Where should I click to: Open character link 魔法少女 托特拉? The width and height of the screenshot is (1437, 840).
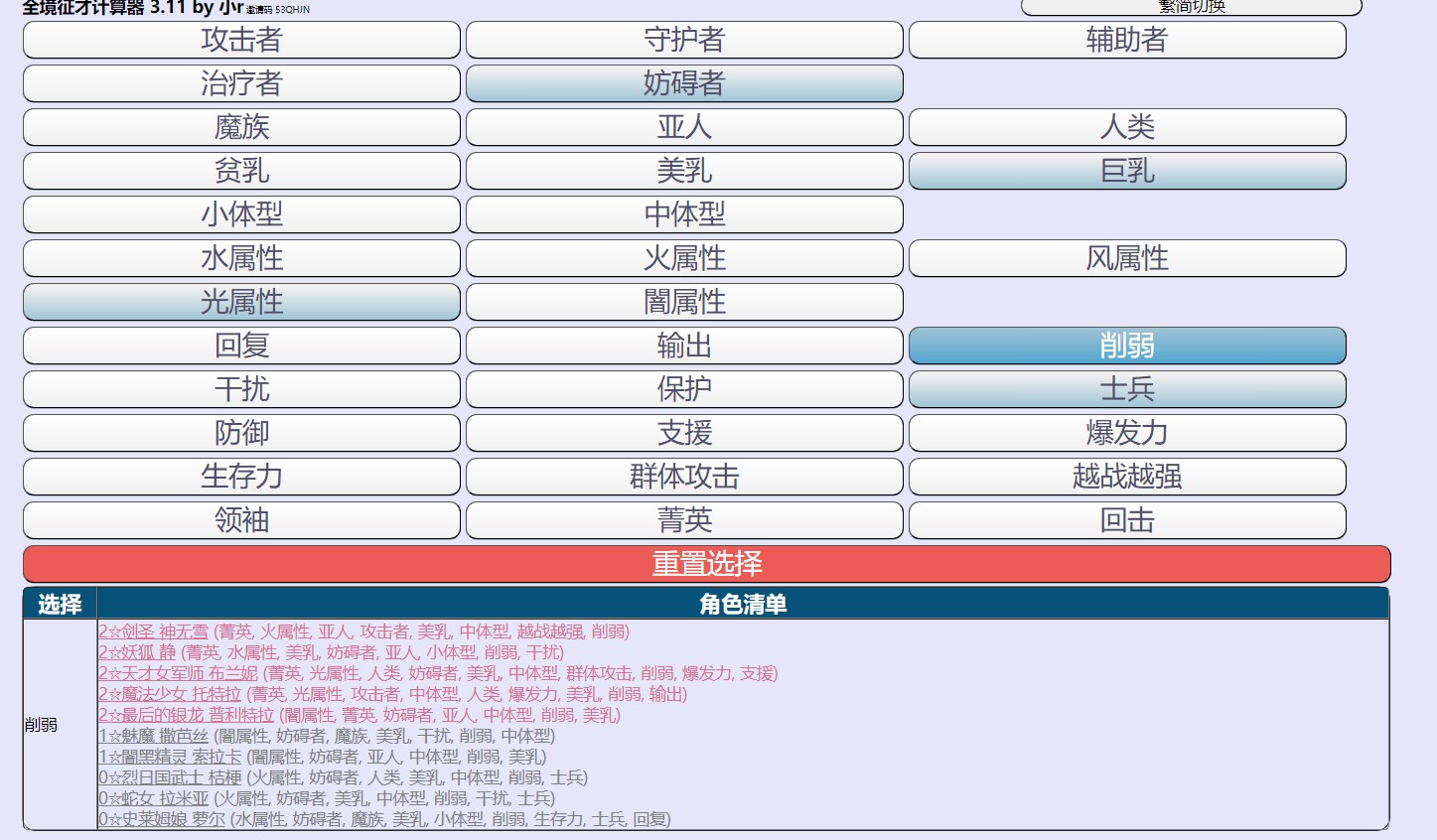tap(170, 694)
